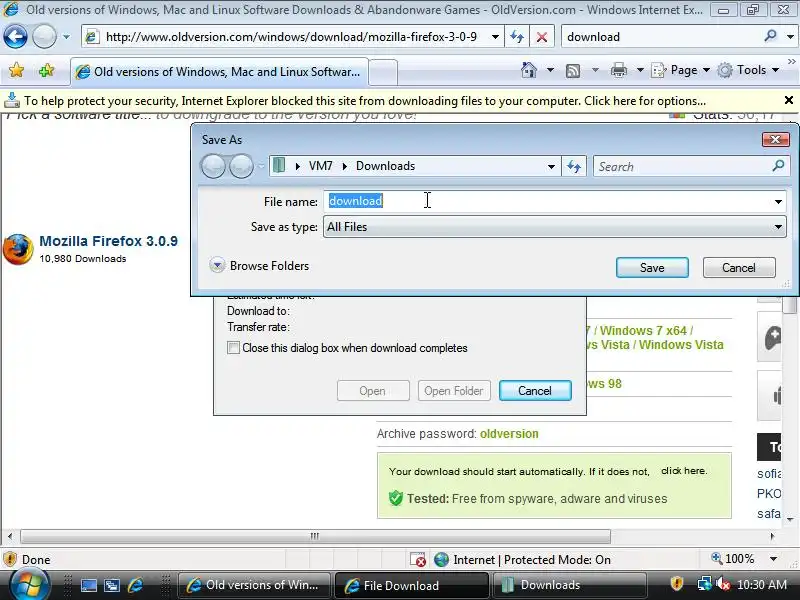Select VM7 in Save As breadcrumb
800x600 pixels.
(x=320, y=166)
